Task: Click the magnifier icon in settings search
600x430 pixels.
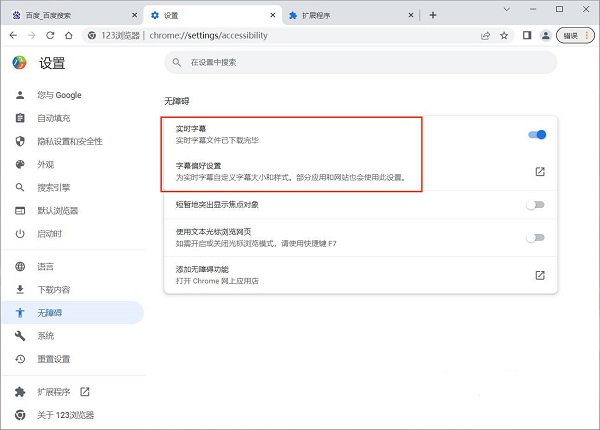Action: [x=176, y=62]
